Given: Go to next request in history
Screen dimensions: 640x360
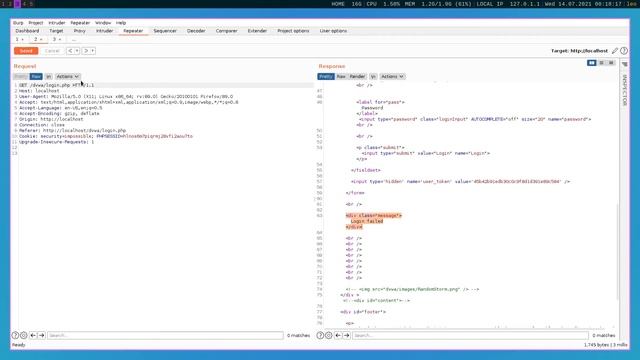Looking at the screenshot, I should (86, 51).
